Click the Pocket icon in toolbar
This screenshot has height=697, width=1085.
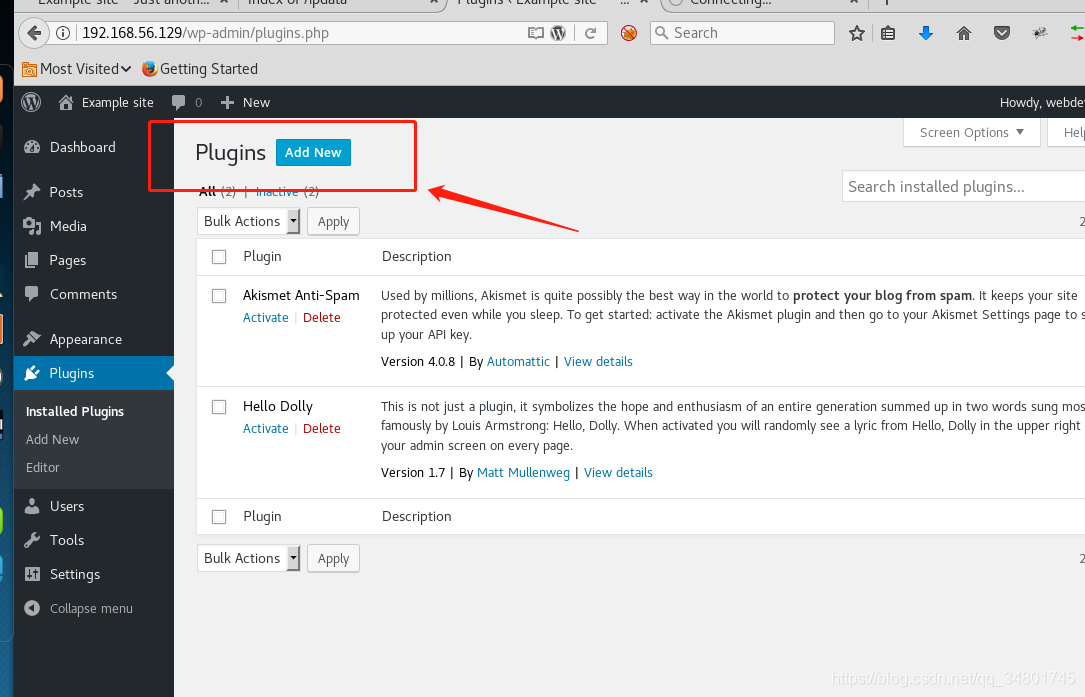tap(1001, 33)
